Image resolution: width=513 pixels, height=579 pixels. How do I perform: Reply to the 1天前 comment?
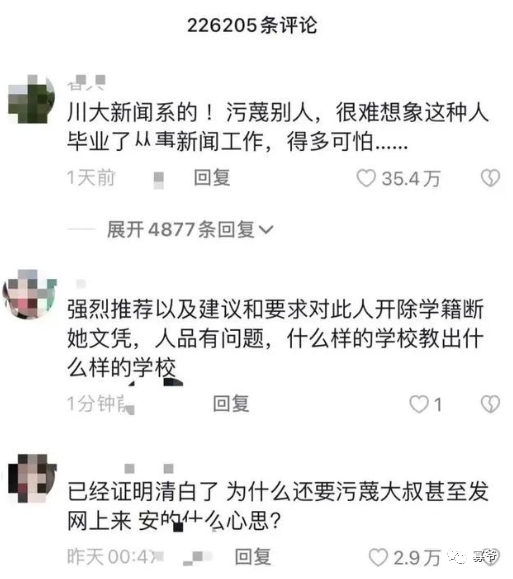click(x=212, y=178)
